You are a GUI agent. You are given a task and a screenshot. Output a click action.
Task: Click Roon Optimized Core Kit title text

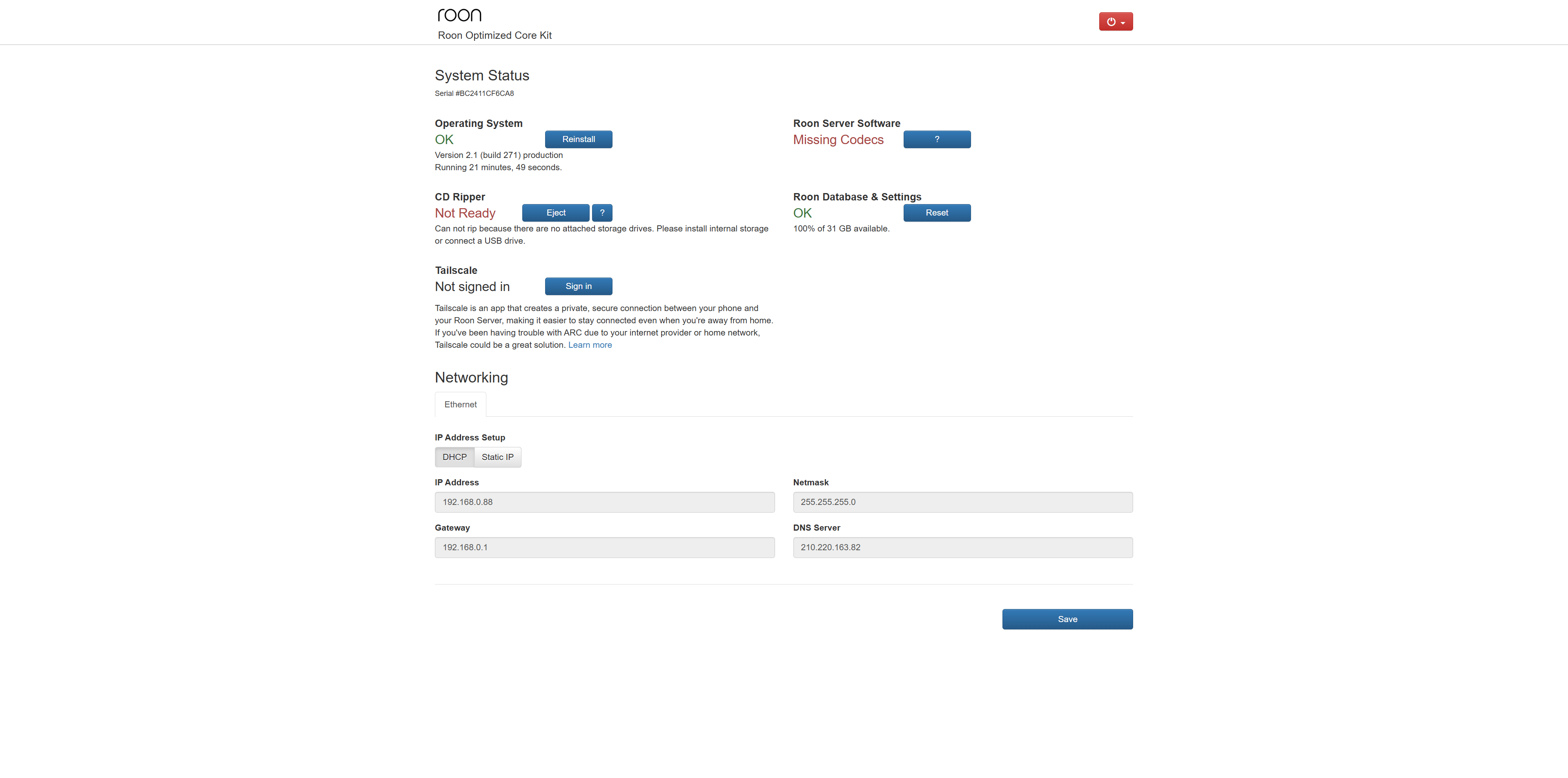(494, 35)
